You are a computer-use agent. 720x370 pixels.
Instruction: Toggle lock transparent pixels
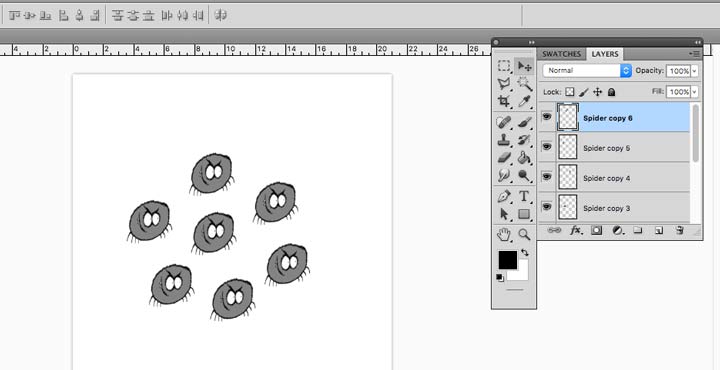tap(569, 92)
